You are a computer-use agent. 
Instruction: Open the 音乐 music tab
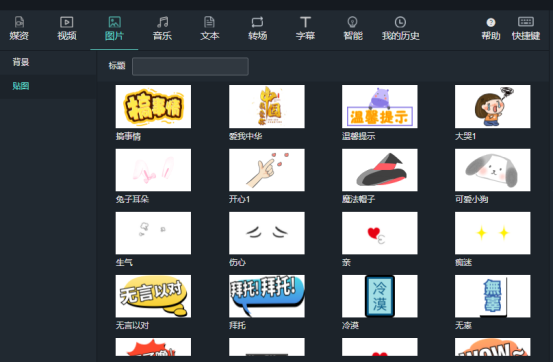162,28
